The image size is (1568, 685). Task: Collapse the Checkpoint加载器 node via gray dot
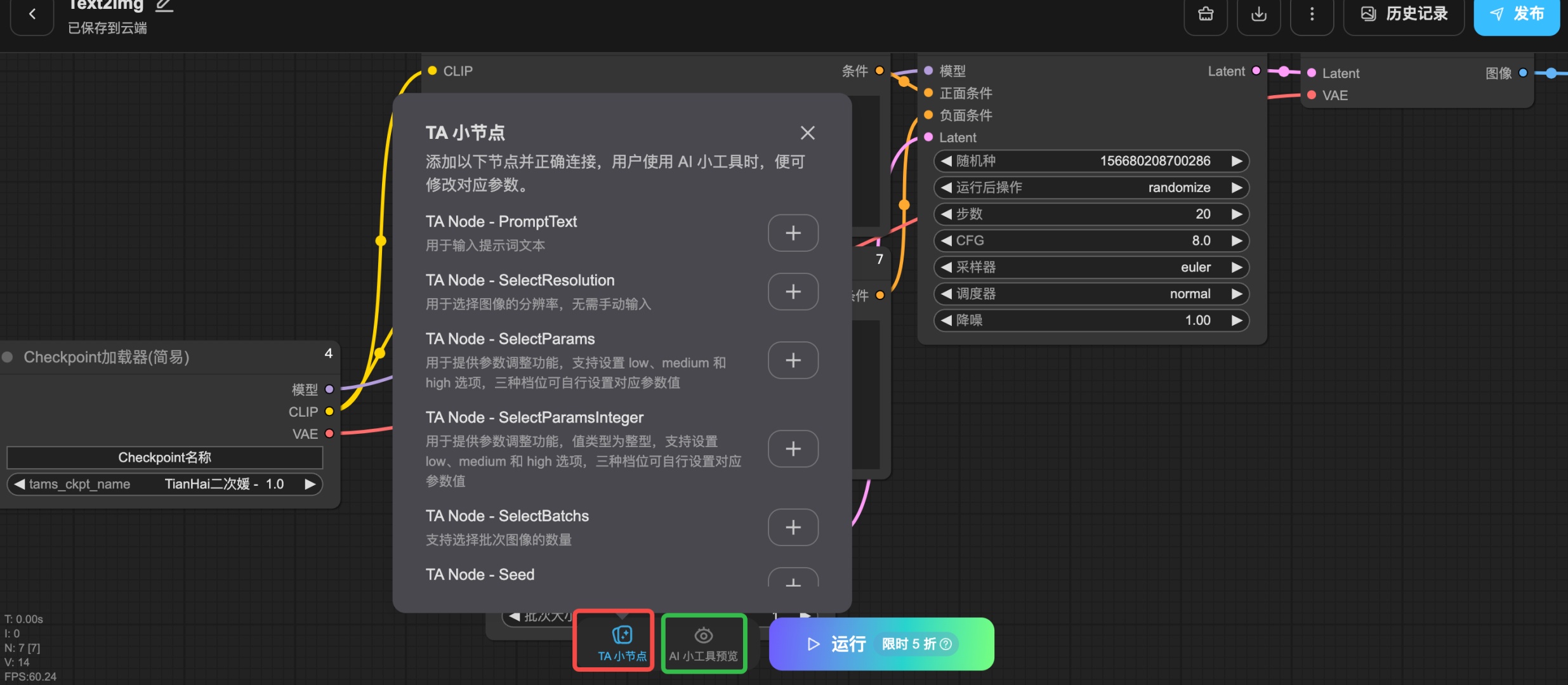[8, 357]
